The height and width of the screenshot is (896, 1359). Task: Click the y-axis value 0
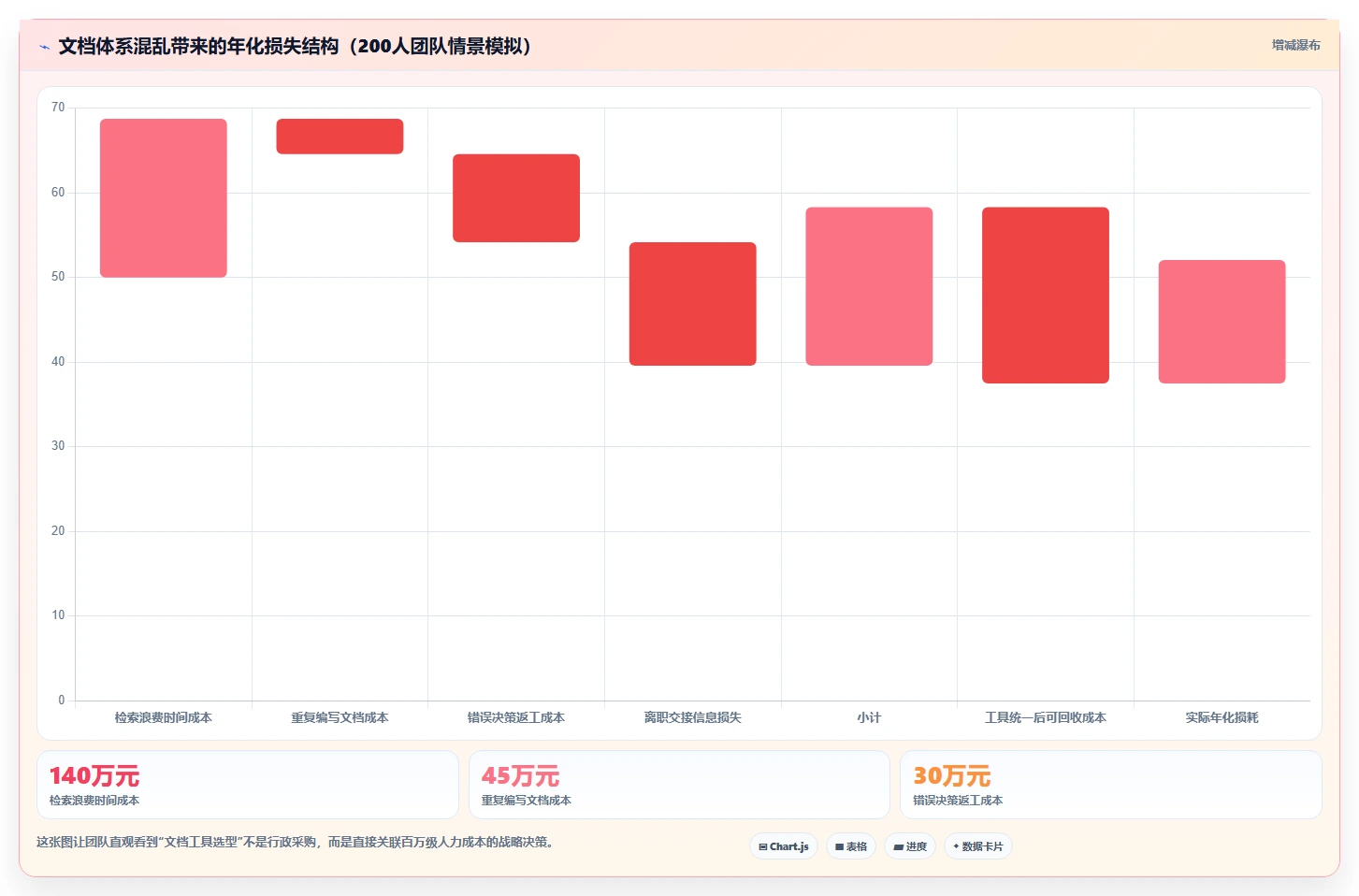tap(62, 701)
